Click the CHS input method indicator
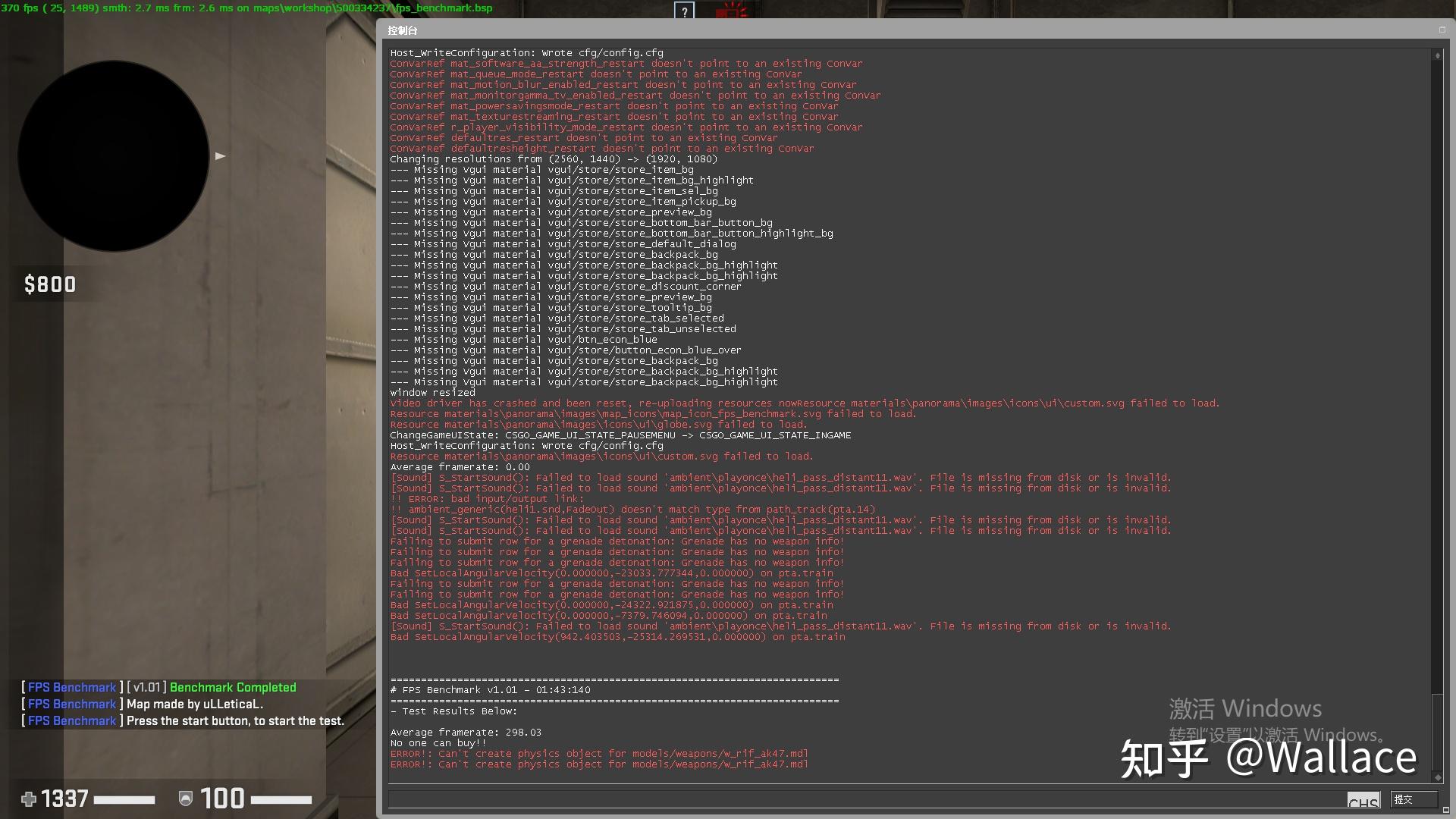 [1363, 802]
